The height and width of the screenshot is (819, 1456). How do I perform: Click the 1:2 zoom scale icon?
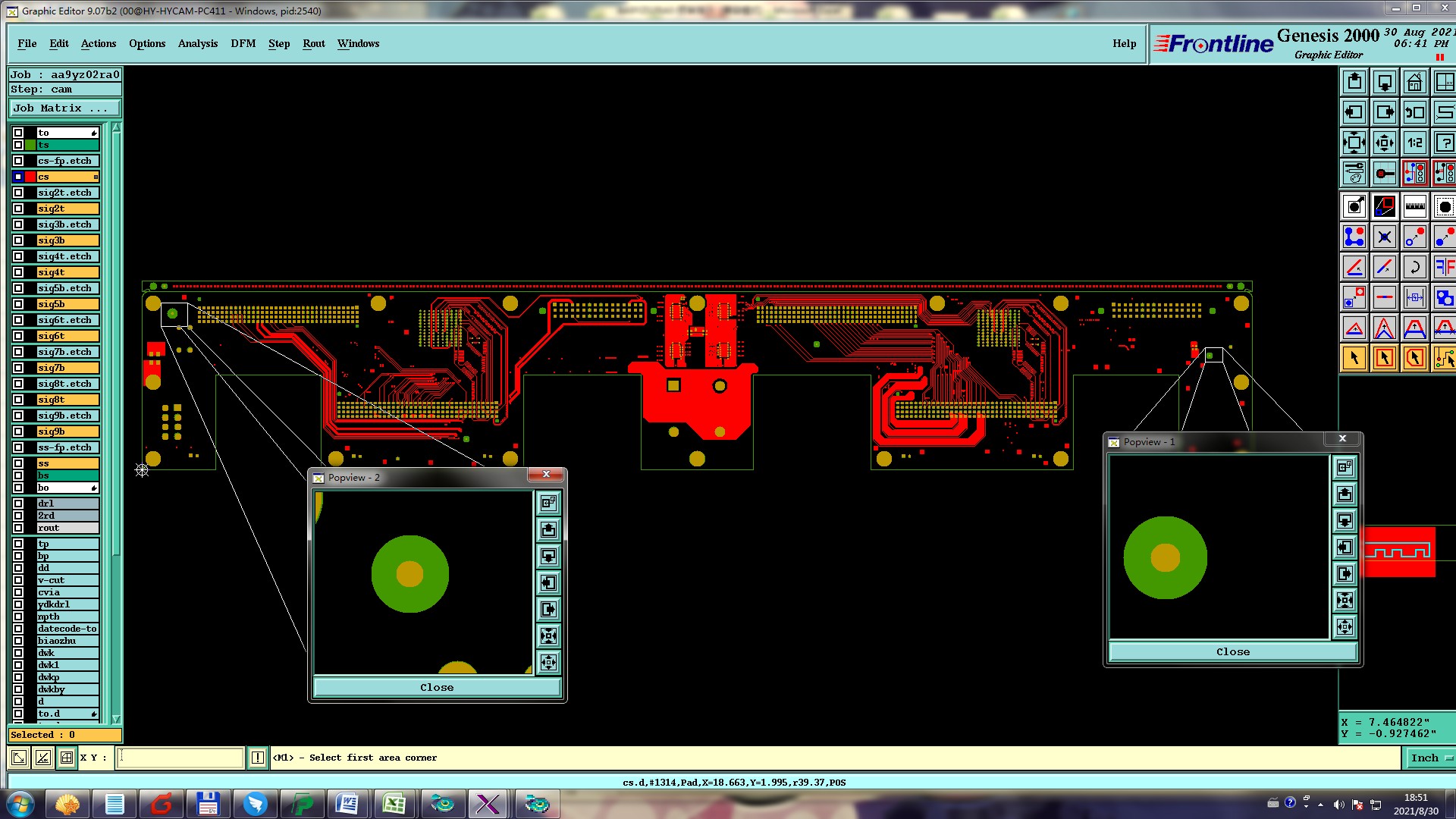pyautogui.click(x=1414, y=143)
